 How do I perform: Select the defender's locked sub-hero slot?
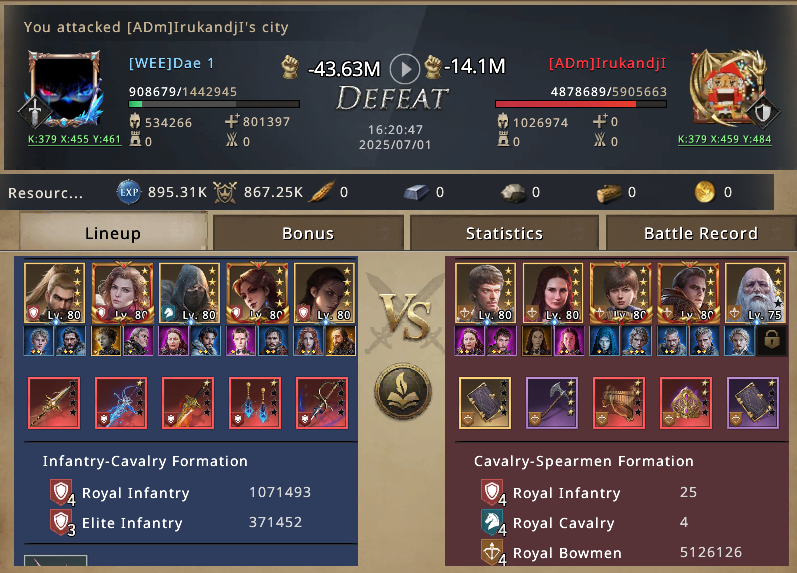pyautogui.click(x=772, y=340)
